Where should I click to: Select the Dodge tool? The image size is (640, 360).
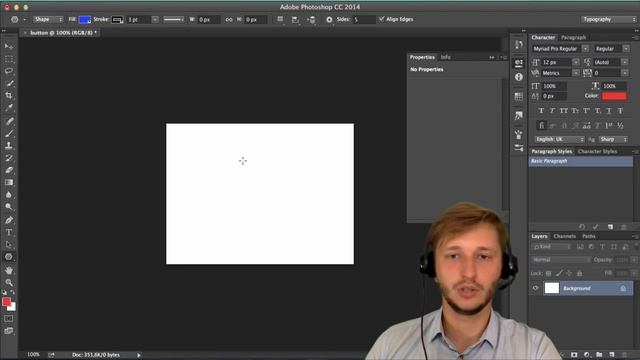tap(9, 207)
